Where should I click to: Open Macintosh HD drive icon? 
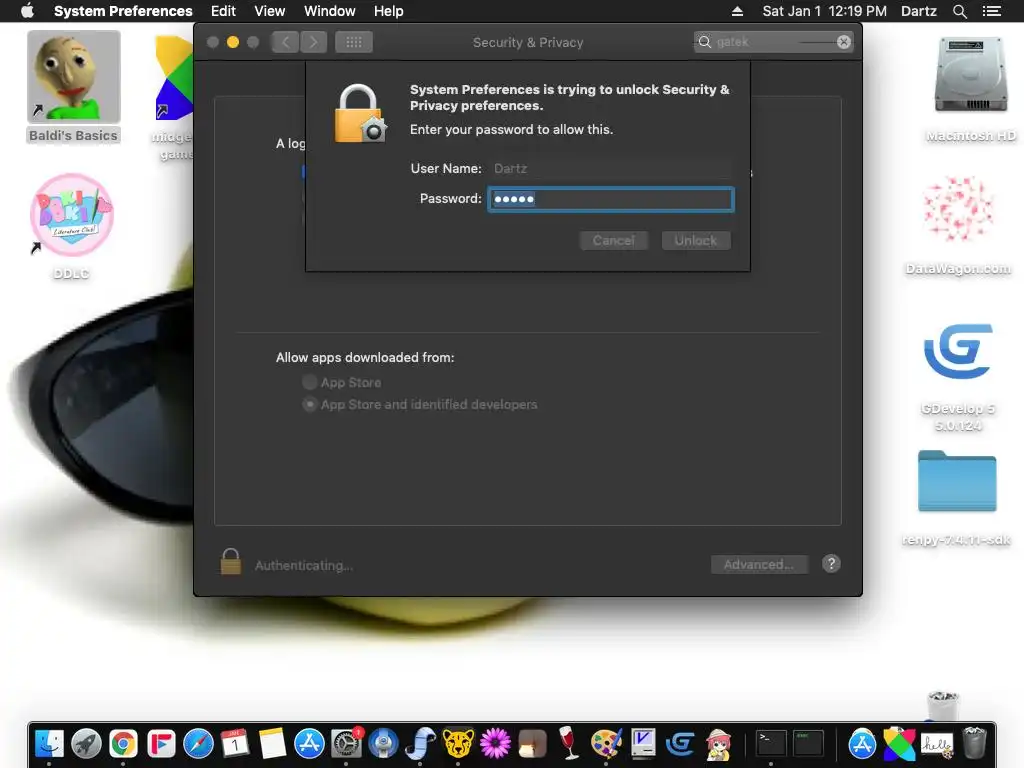pyautogui.click(x=970, y=88)
